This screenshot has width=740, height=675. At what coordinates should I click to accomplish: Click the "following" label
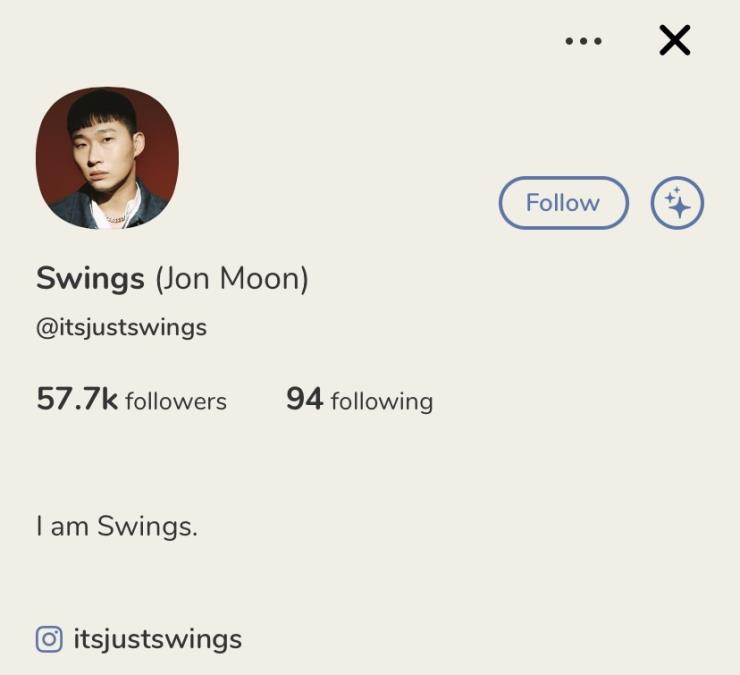click(381, 401)
